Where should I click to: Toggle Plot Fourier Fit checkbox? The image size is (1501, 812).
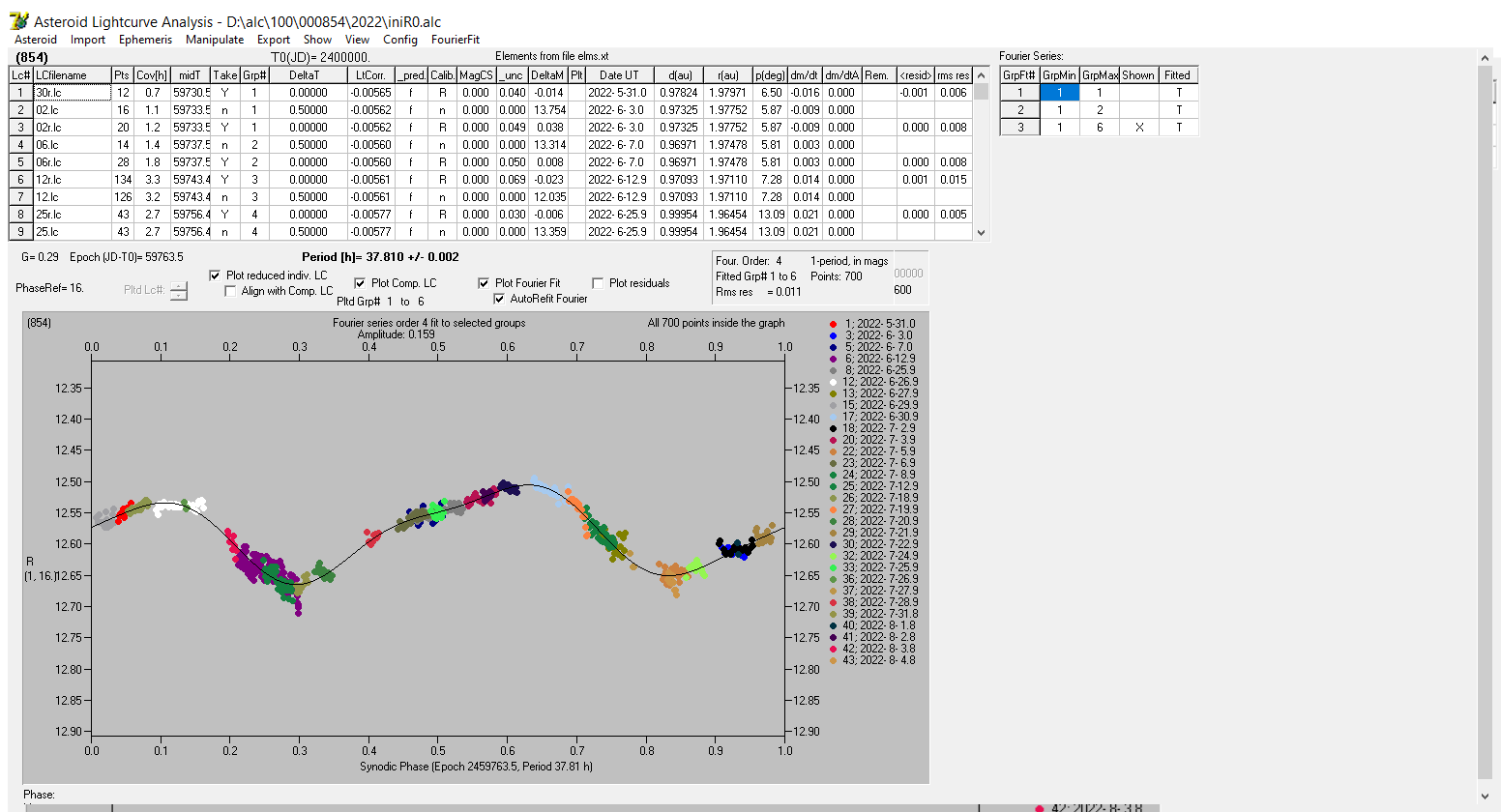(x=484, y=283)
